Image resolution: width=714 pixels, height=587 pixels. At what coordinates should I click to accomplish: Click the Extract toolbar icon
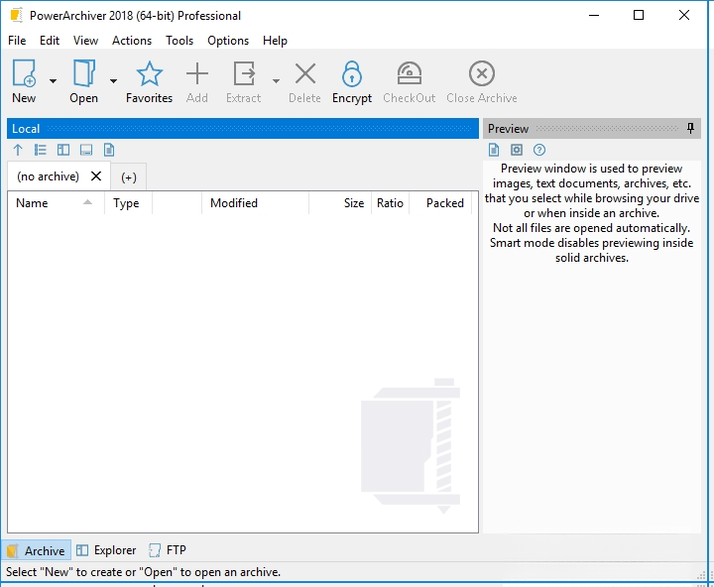pos(244,74)
